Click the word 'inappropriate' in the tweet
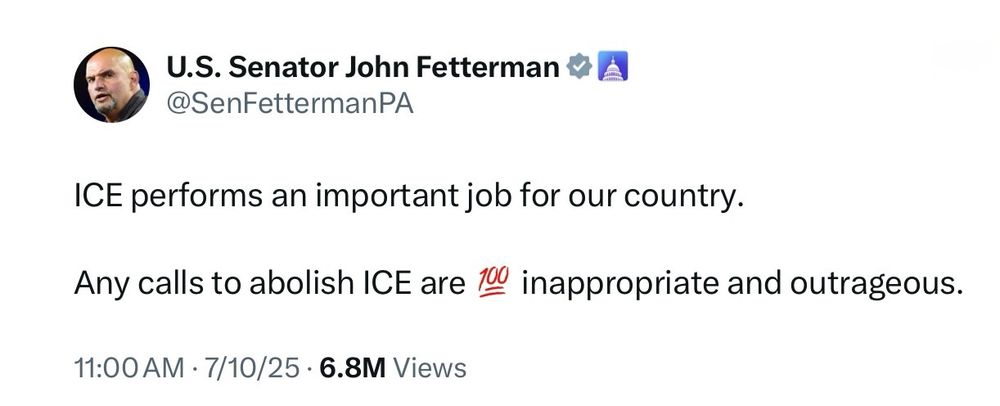 pyautogui.click(x=620, y=284)
